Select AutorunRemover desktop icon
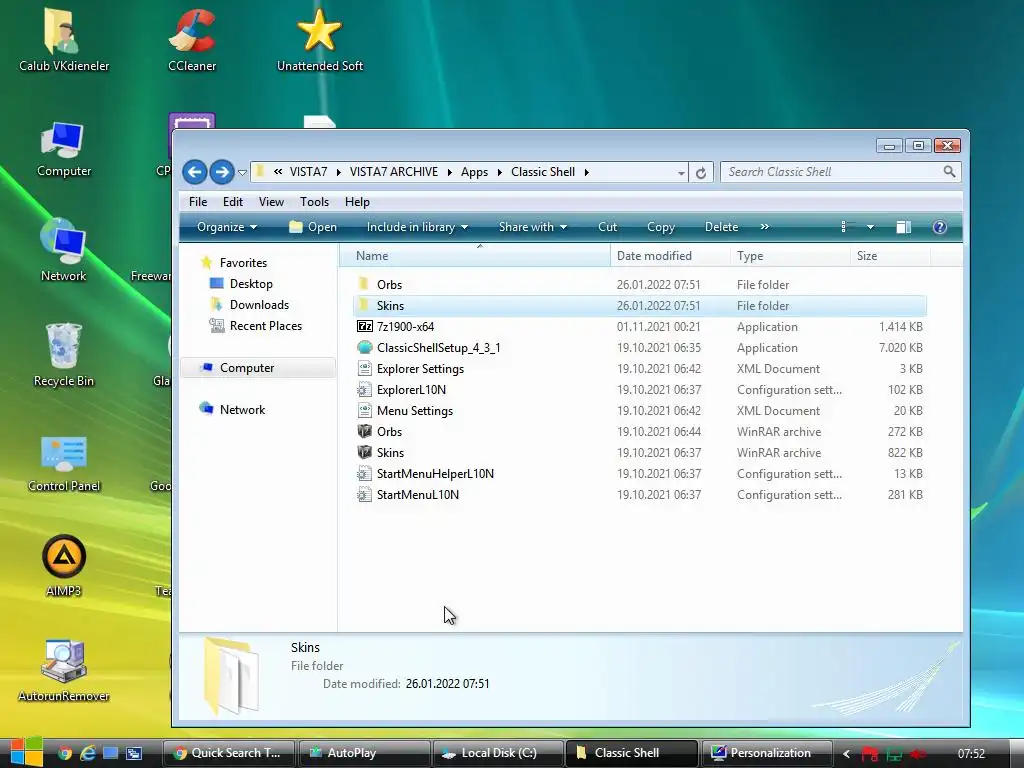Screen dimensions: 1024x768 [63, 671]
